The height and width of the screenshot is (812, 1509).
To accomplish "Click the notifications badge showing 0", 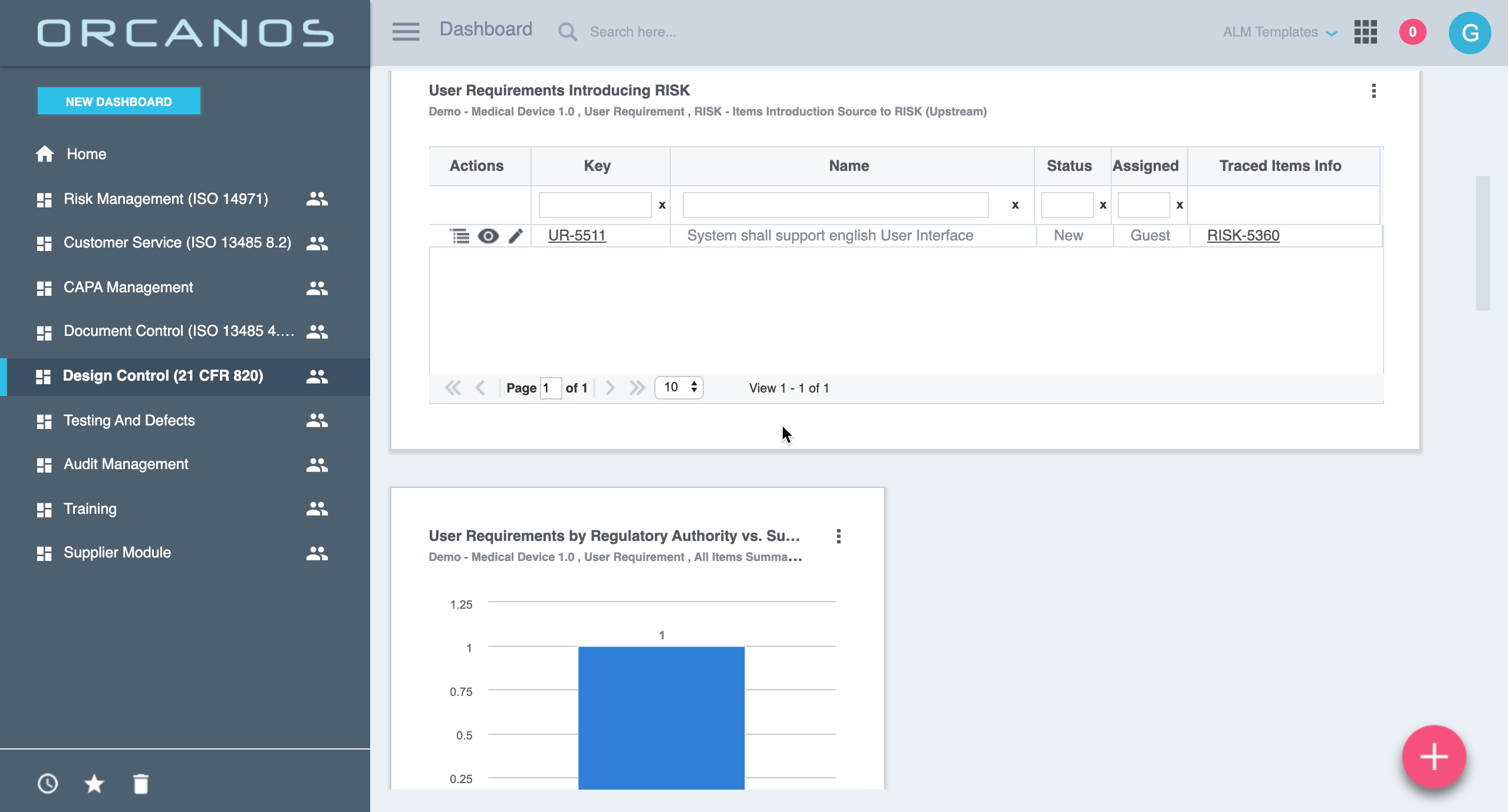I will click(x=1412, y=32).
